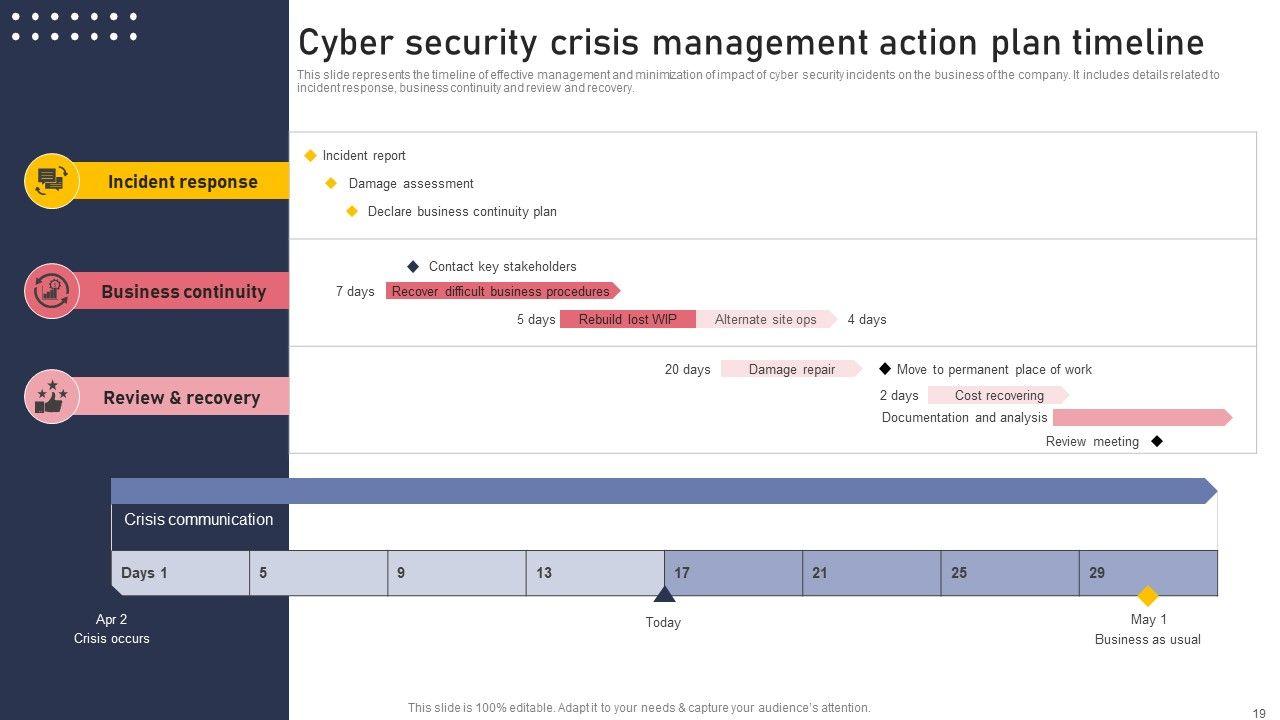Click the Today triangle marker
Screen dimensions: 1280x720
(x=664, y=595)
